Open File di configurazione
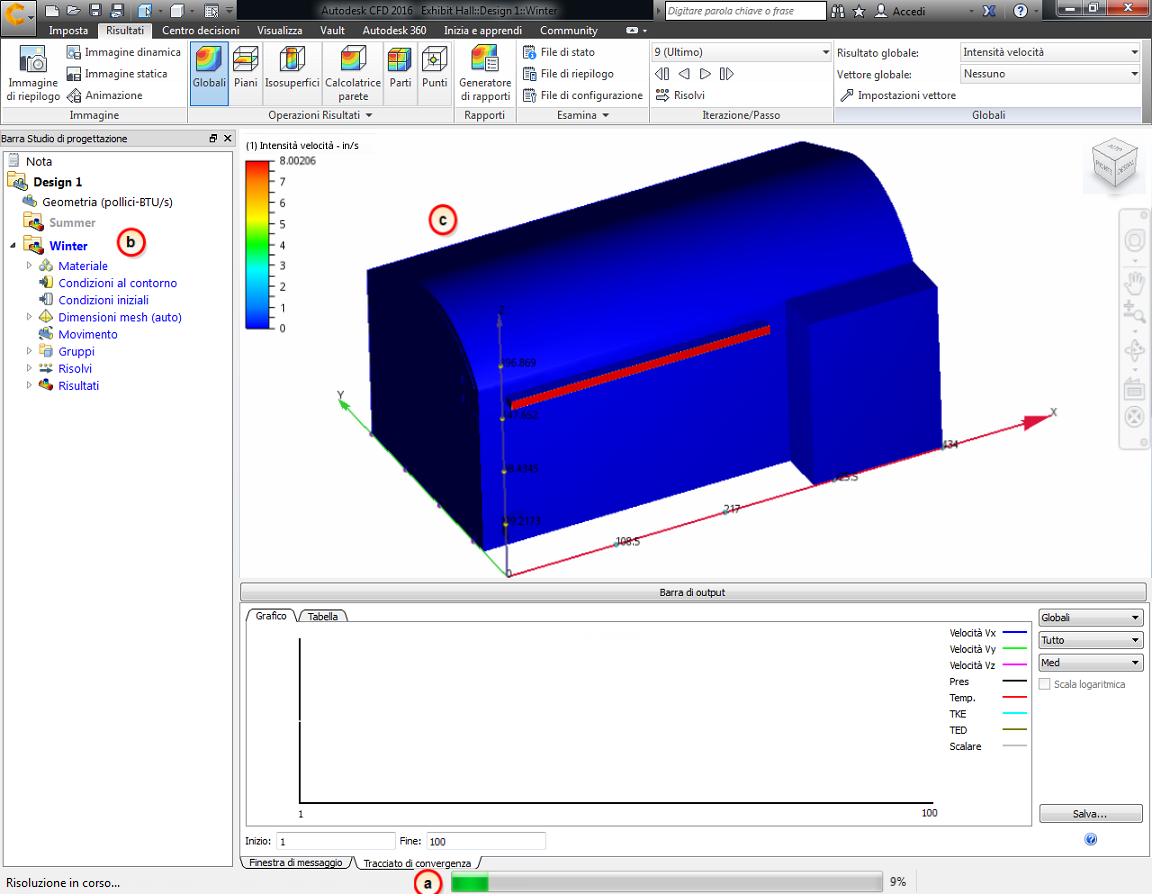 click(583, 95)
